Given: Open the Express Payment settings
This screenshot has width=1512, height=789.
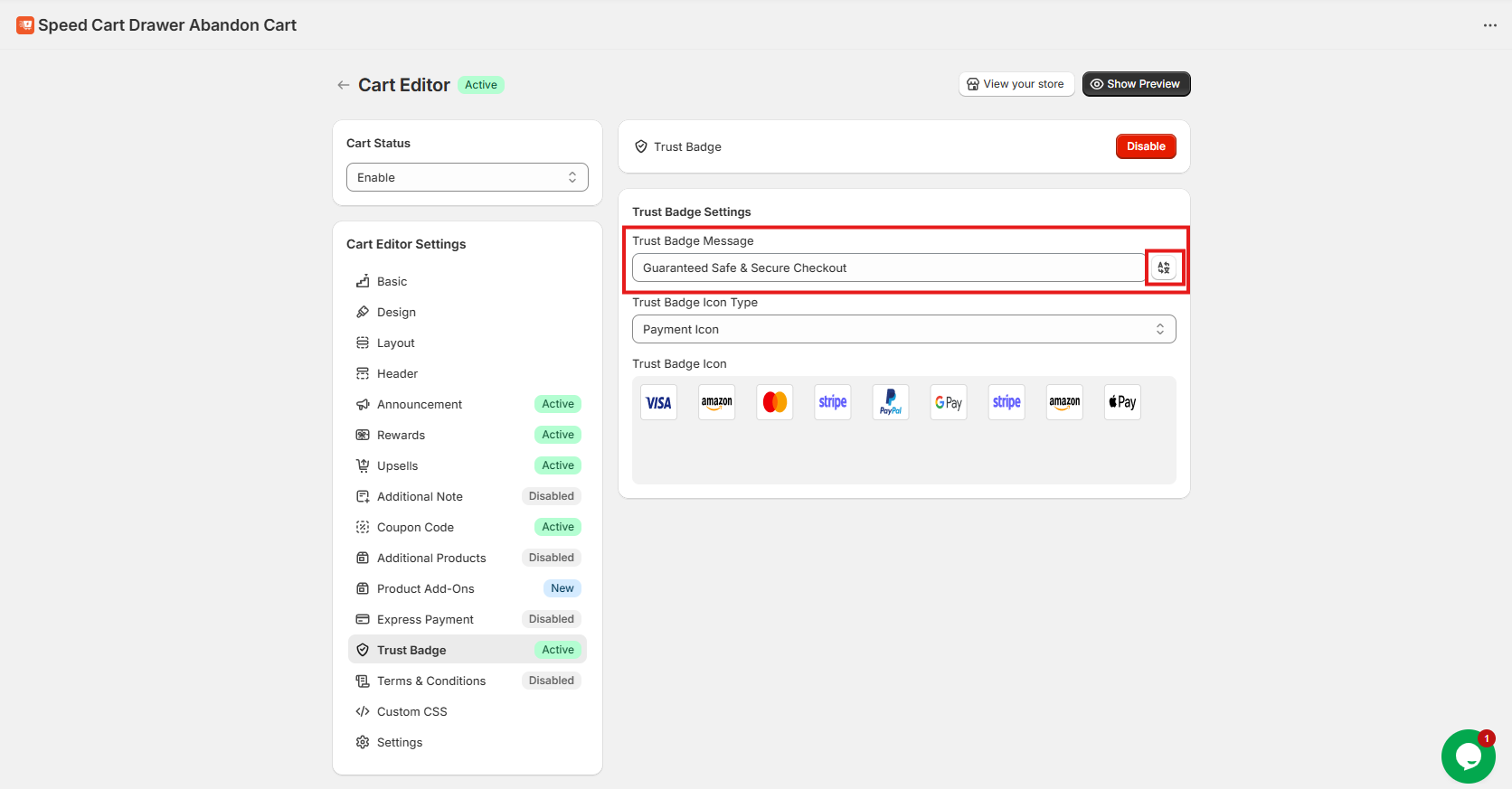Looking at the screenshot, I should [x=425, y=619].
